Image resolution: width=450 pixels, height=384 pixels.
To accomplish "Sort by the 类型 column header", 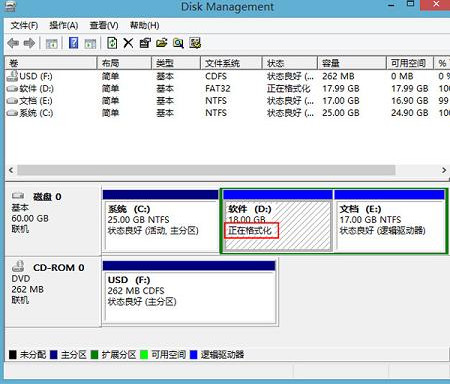I will (176, 63).
